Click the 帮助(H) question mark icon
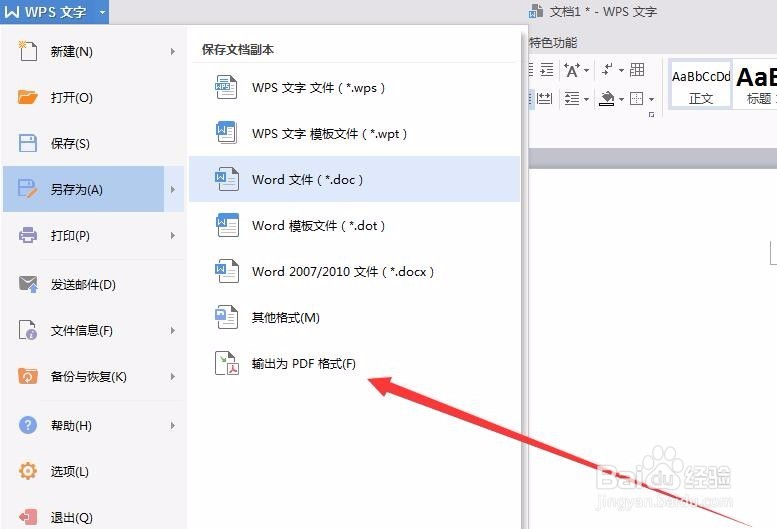Screen dimensions: 777x529 coord(28,425)
